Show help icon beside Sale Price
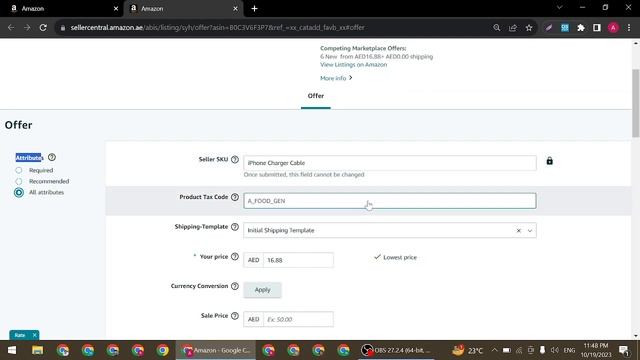 [235, 316]
